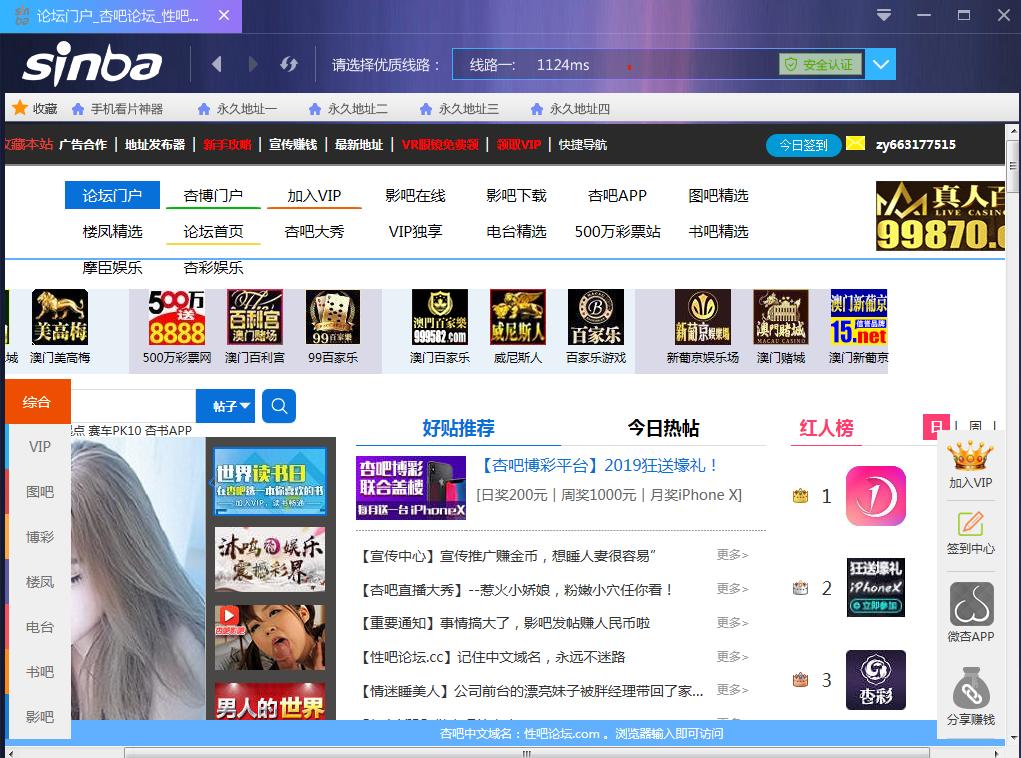Open the 500万彩票站 navigation item
The width and height of the screenshot is (1021, 758).
617,231
